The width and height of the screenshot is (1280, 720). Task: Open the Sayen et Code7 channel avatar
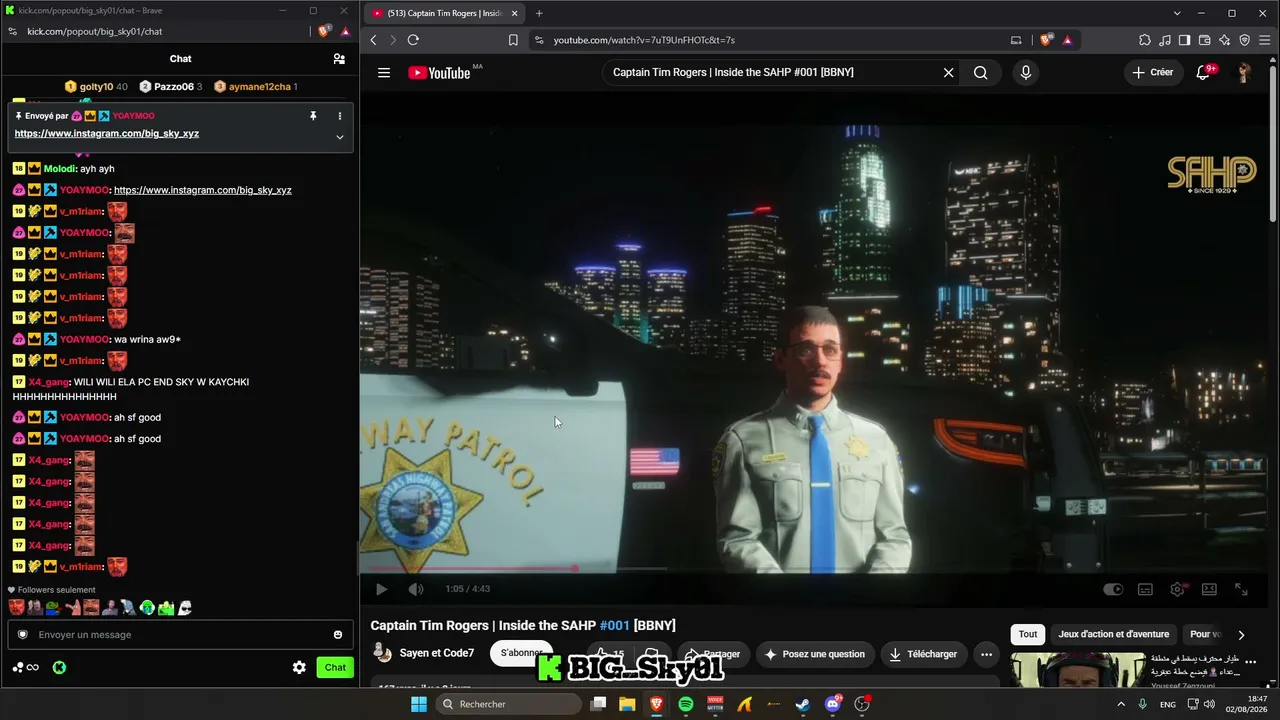pyautogui.click(x=382, y=653)
